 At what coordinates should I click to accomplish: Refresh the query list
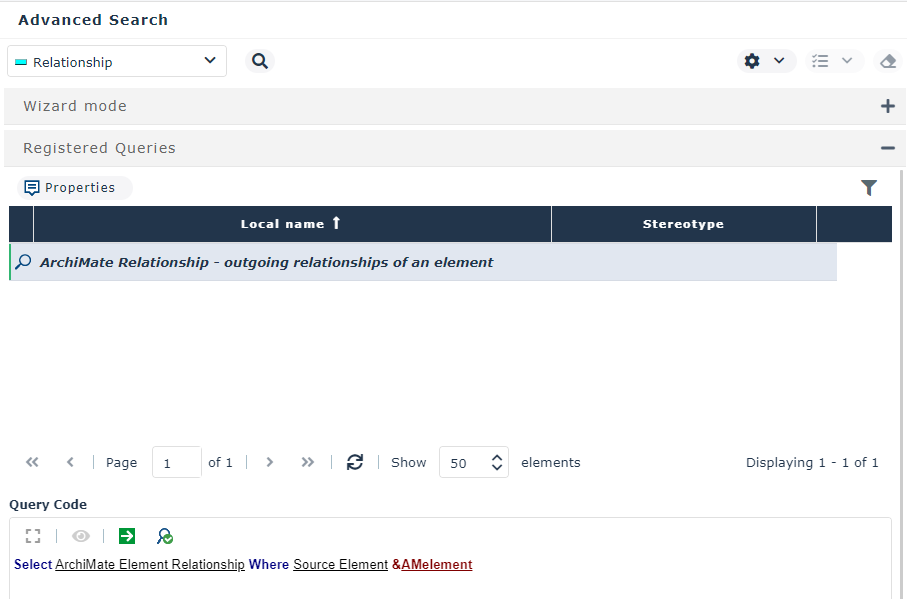pos(355,462)
